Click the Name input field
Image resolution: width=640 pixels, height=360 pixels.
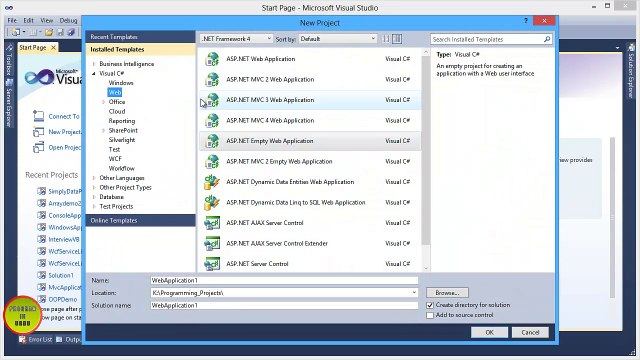click(284, 280)
